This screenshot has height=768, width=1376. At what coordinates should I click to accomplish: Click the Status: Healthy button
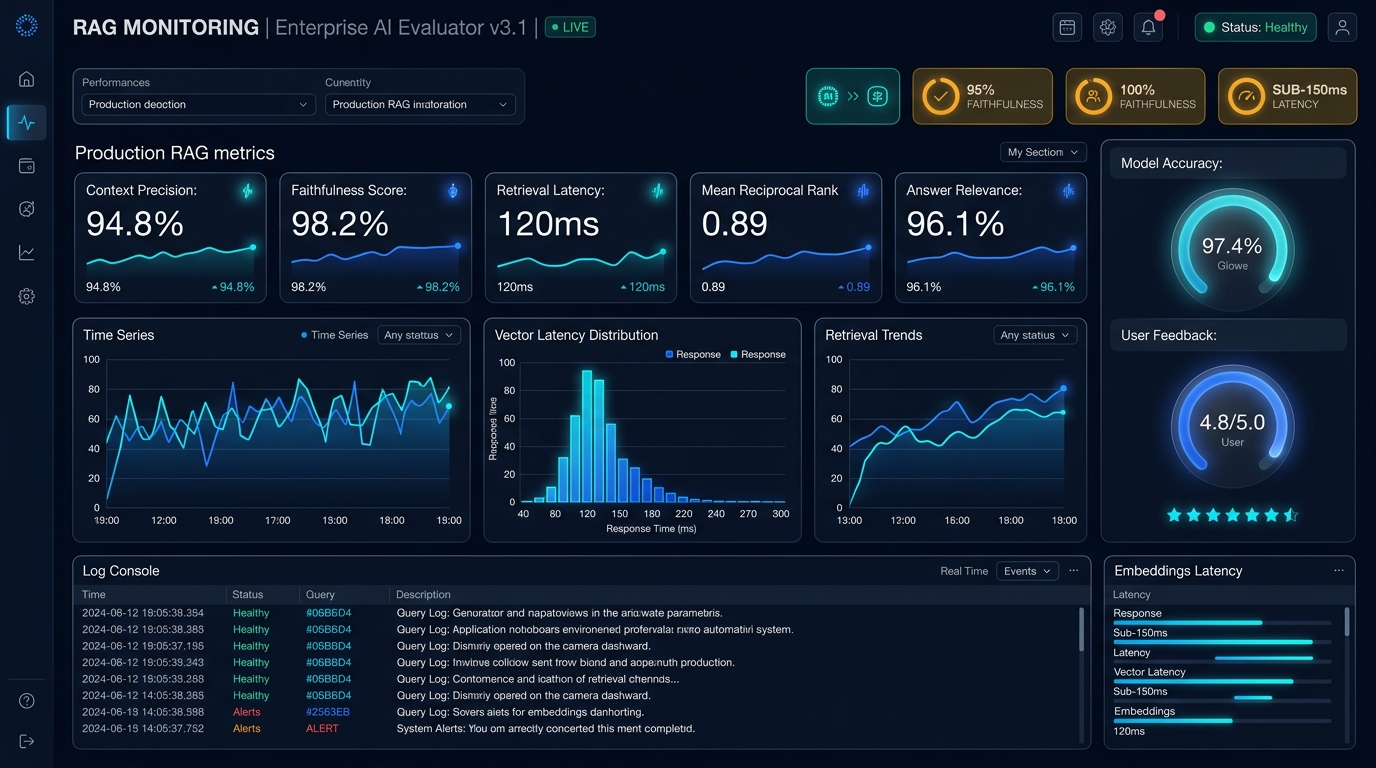(x=1256, y=27)
